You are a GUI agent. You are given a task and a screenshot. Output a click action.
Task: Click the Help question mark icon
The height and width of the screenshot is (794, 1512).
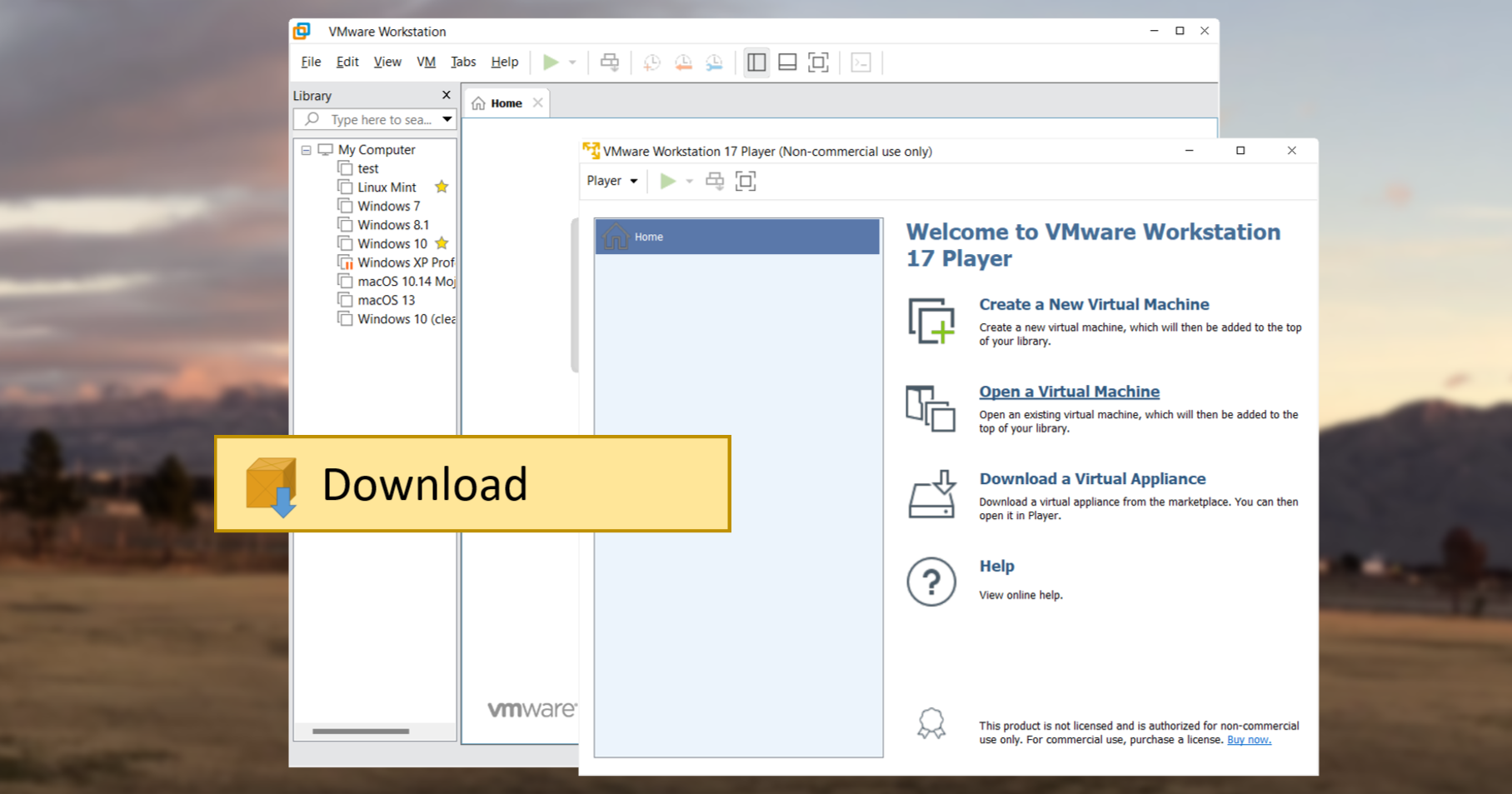(x=931, y=582)
